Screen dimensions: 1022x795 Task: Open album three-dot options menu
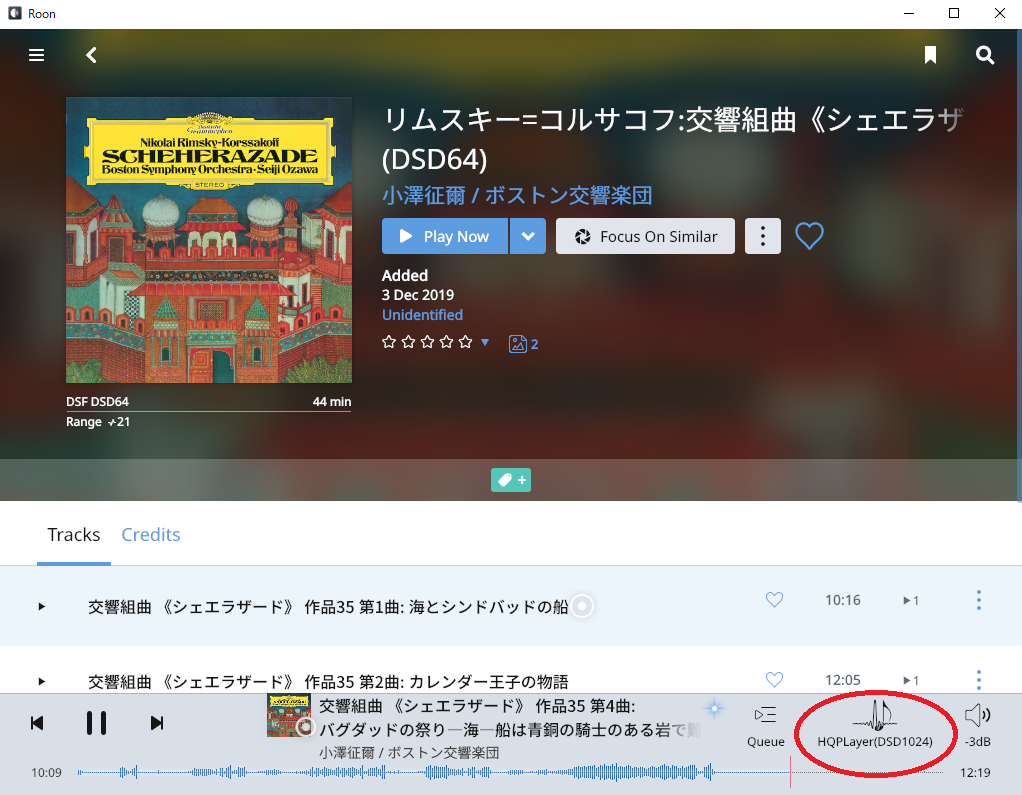pyautogui.click(x=763, y=237)
